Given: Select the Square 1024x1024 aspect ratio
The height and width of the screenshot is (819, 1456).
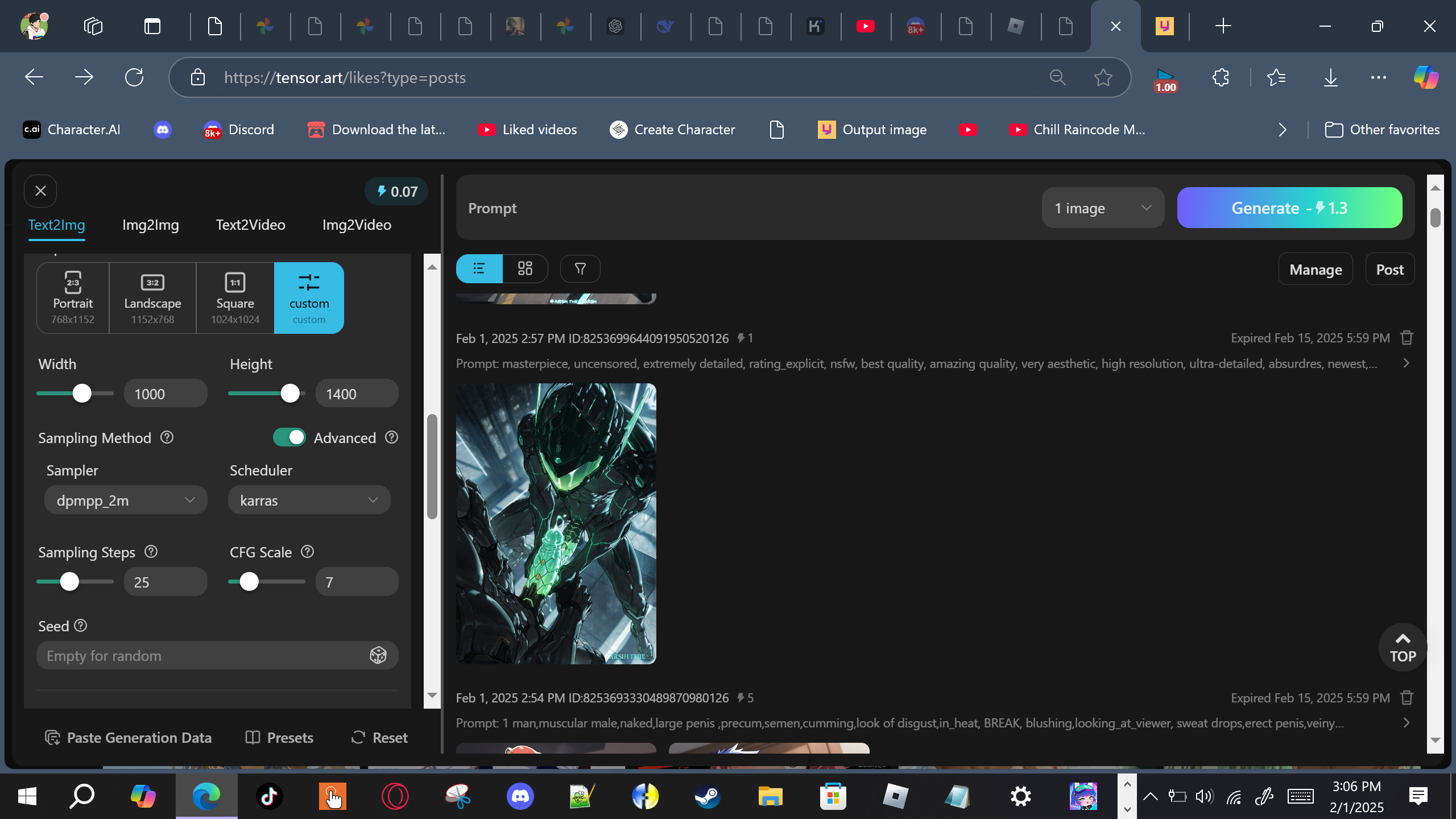Looking at the screenshot, I should (235, 298).
